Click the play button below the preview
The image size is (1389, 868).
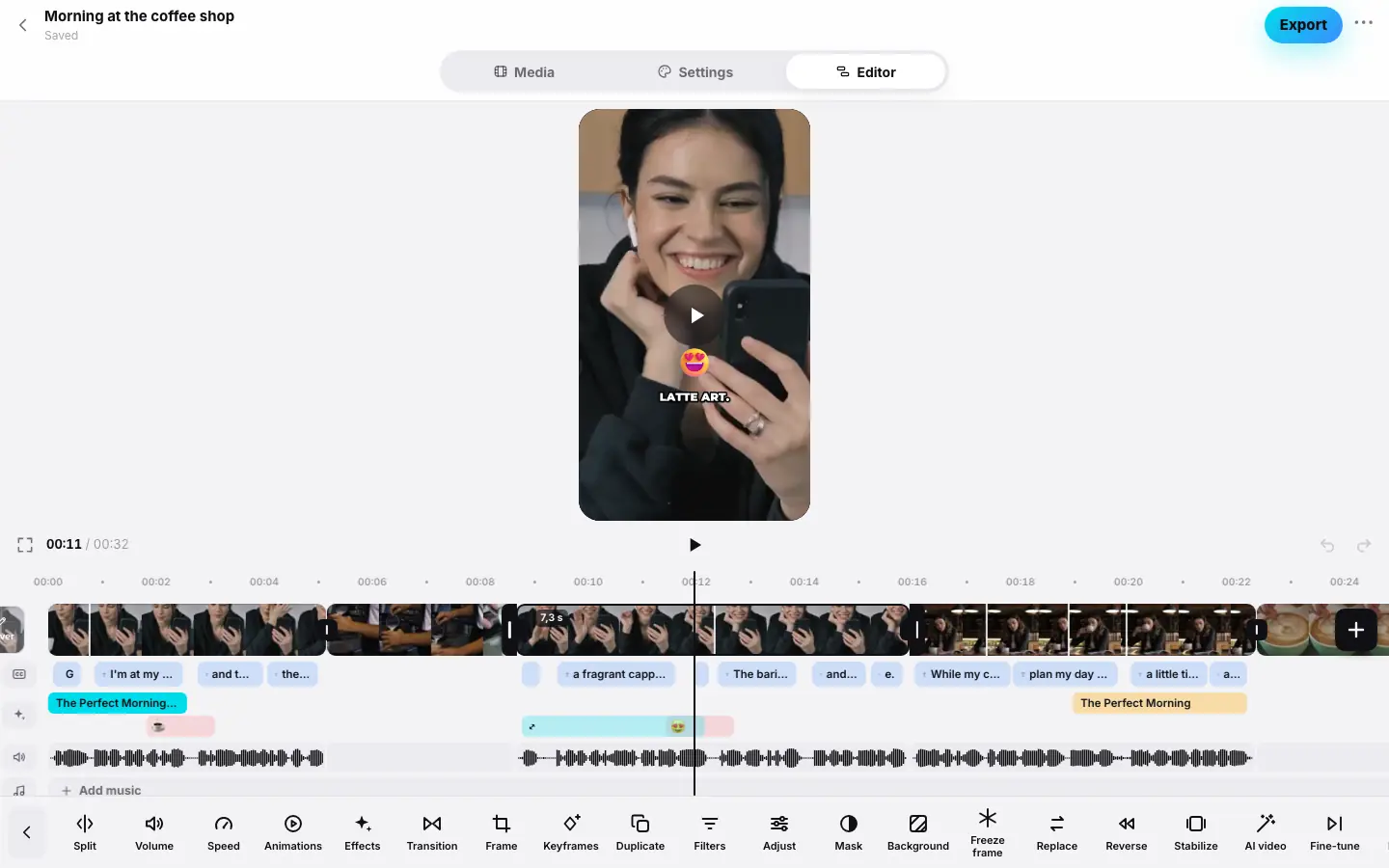coord(694,545)
